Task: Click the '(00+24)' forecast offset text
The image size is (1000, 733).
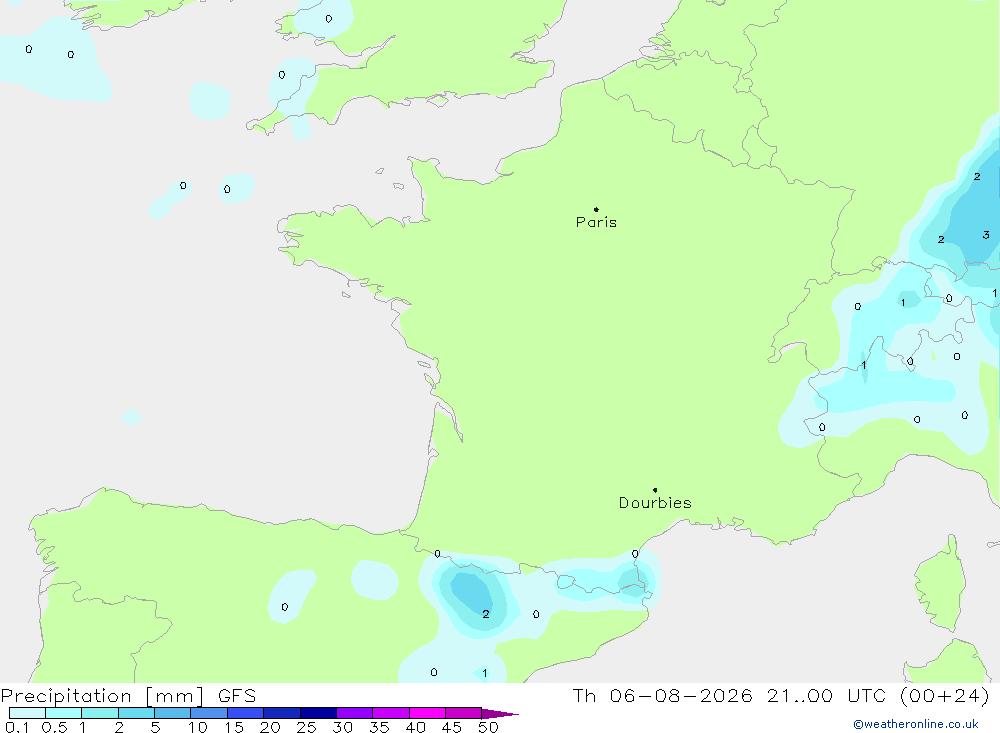Action: tap(945, 695)
